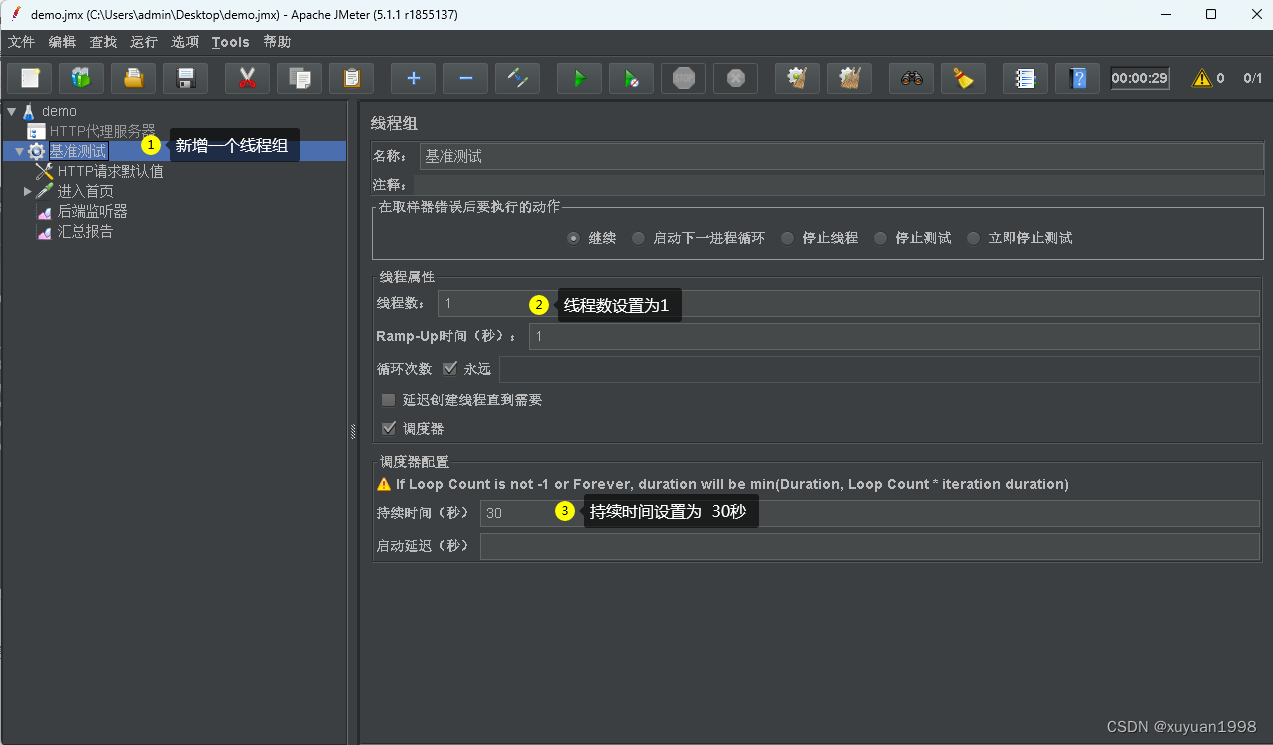Expand all nodes with the plus icon
Screen dimensions: 1273x745
(413, 78)
